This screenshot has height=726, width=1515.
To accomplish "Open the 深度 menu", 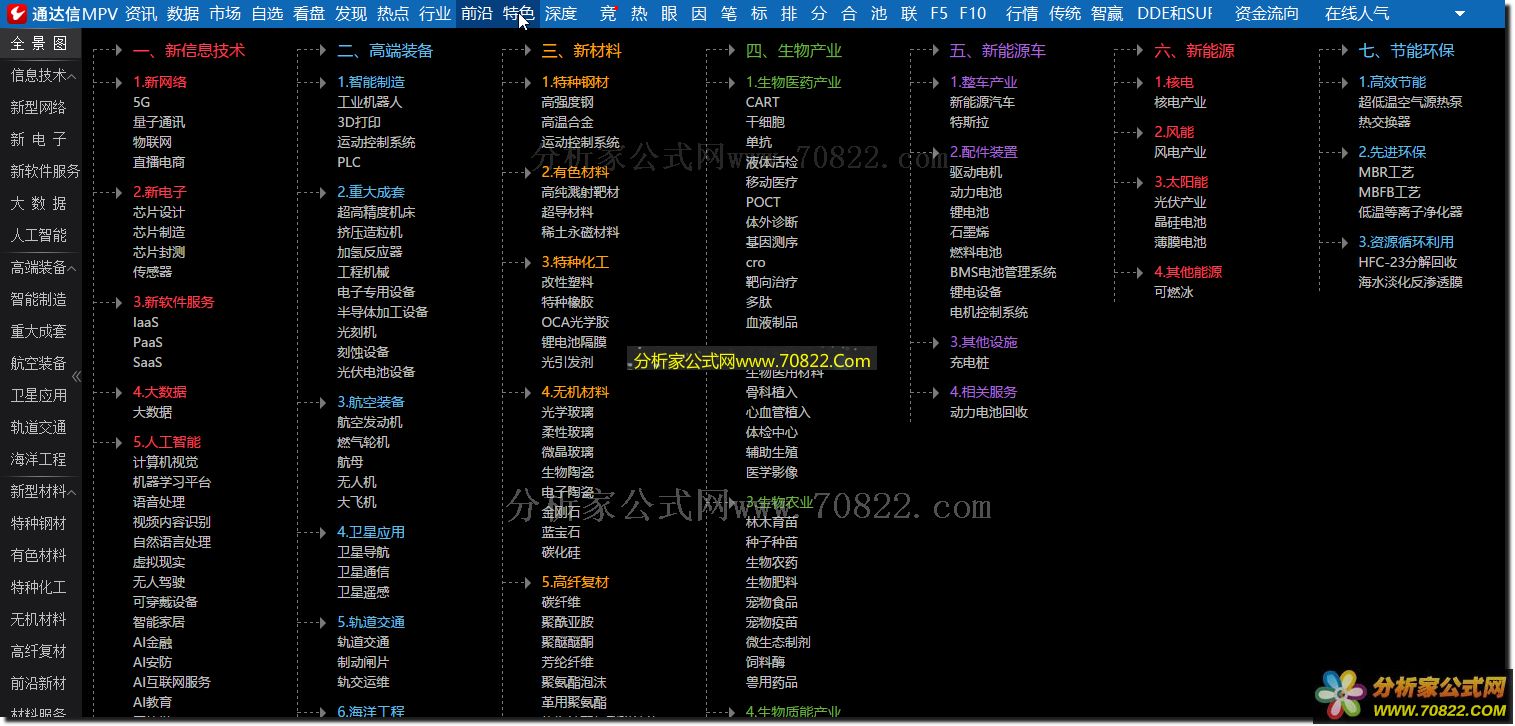I will pos(561,14).
